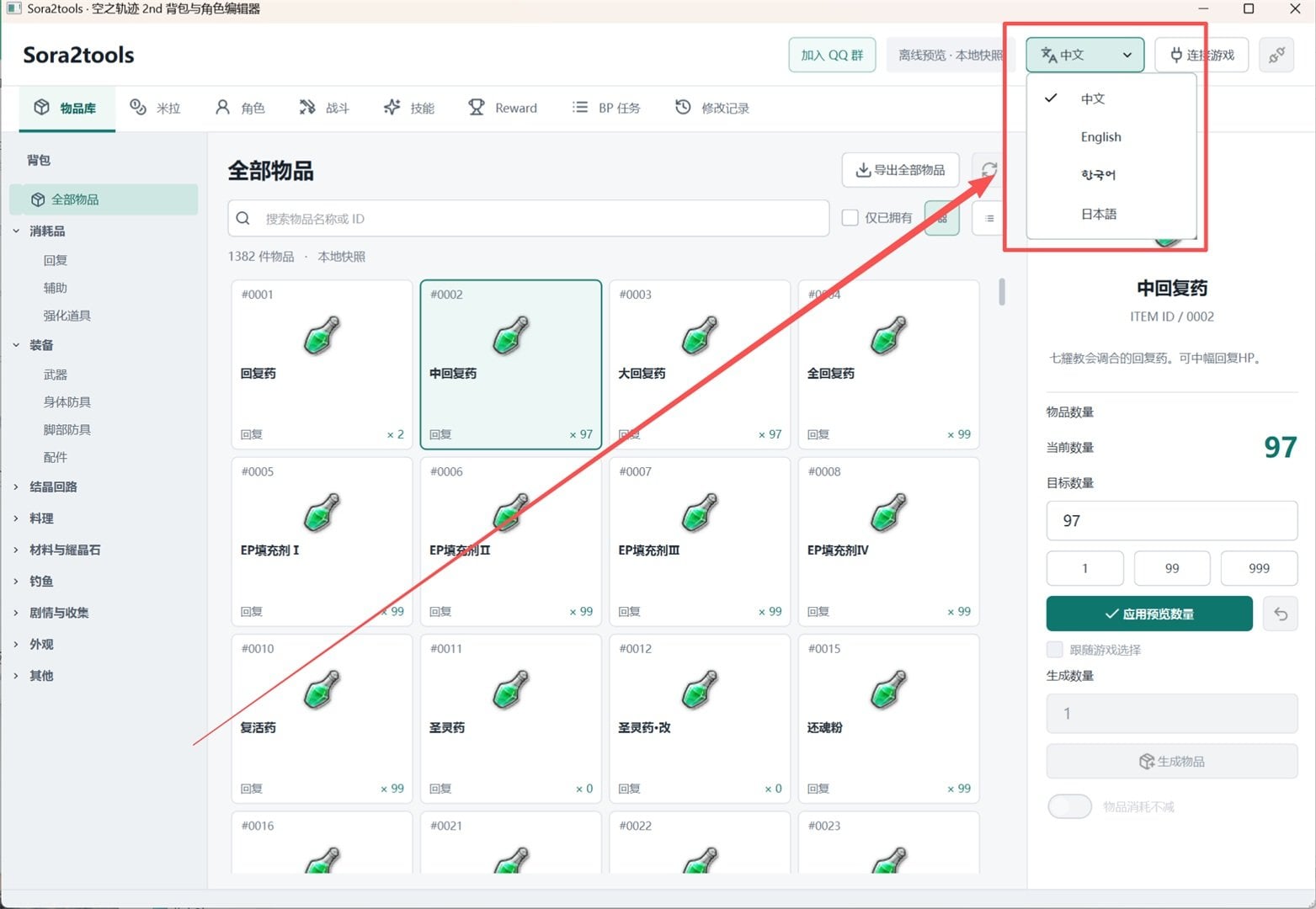Click the quantity preset button labeled 1

(x=1084, y=568)
